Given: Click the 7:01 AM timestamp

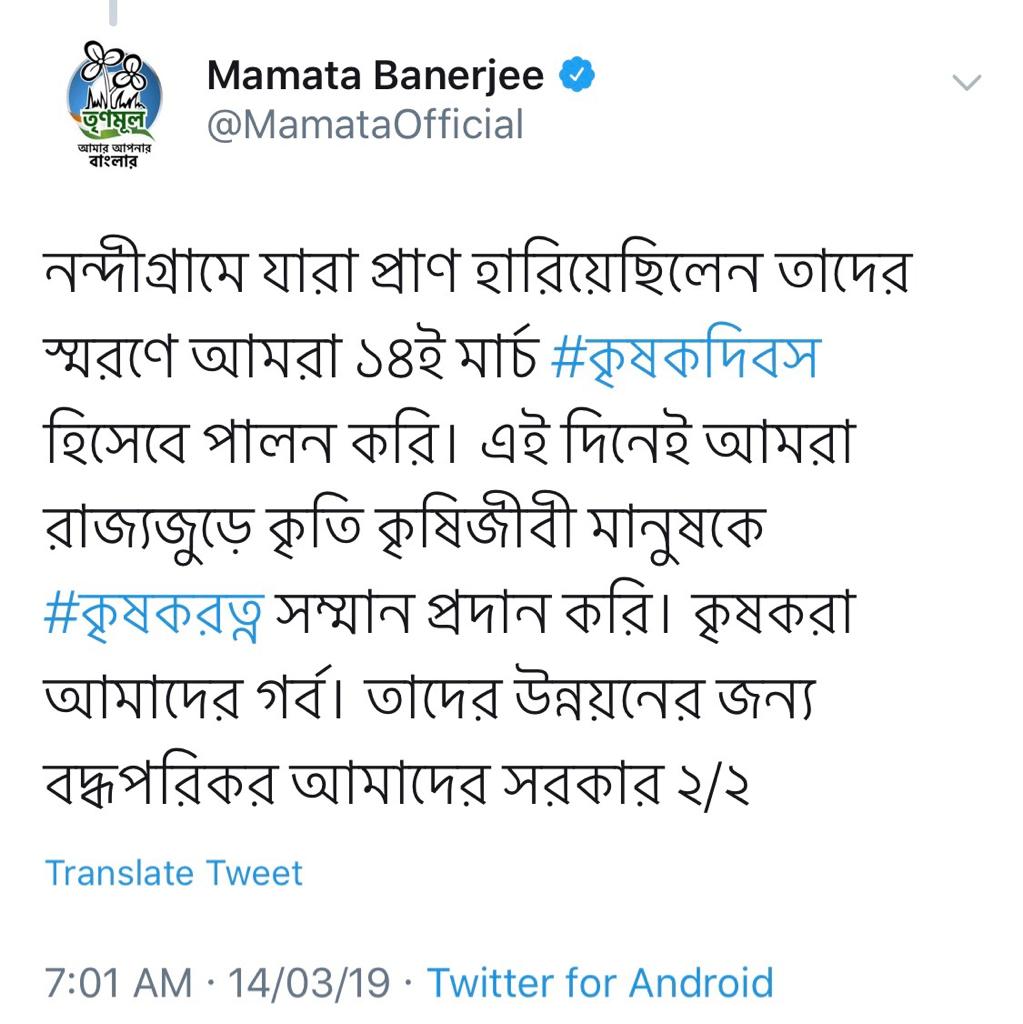Looking at the screenshot, I should point(118,983).
